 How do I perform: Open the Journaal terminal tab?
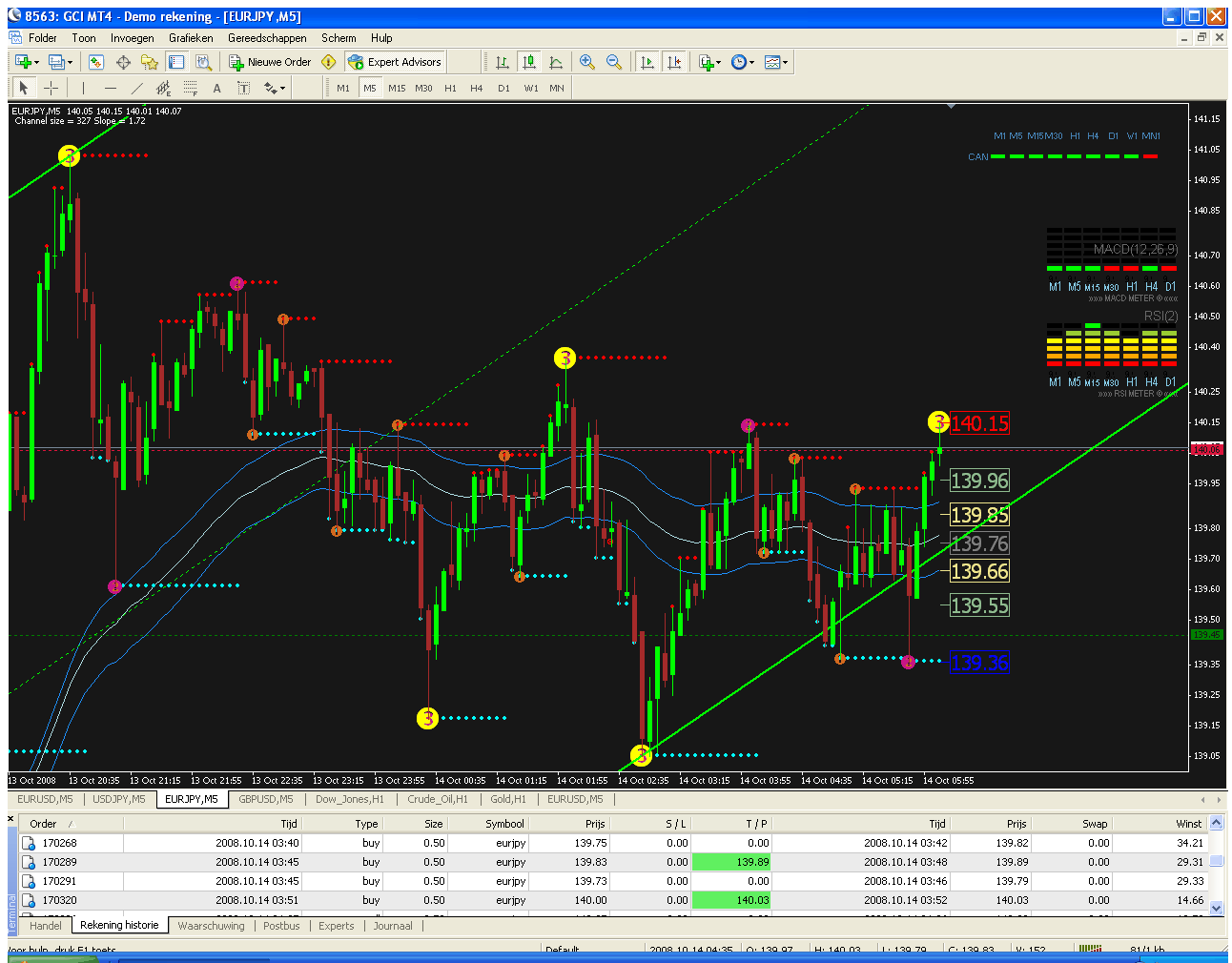(393, 926)
